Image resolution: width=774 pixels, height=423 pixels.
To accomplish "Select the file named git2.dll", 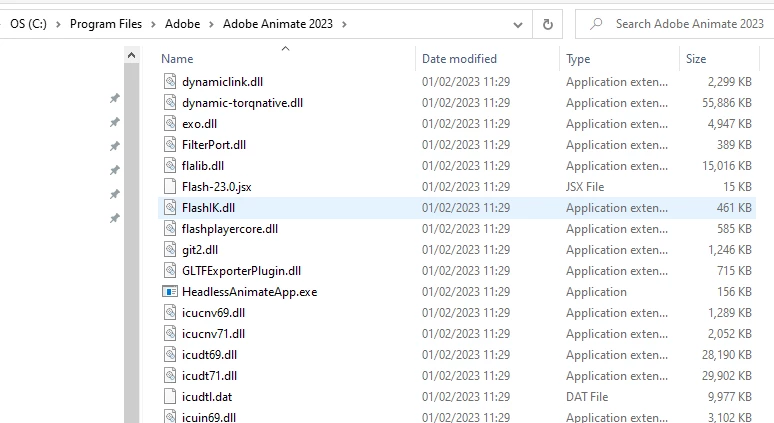I will pos(199,250).
